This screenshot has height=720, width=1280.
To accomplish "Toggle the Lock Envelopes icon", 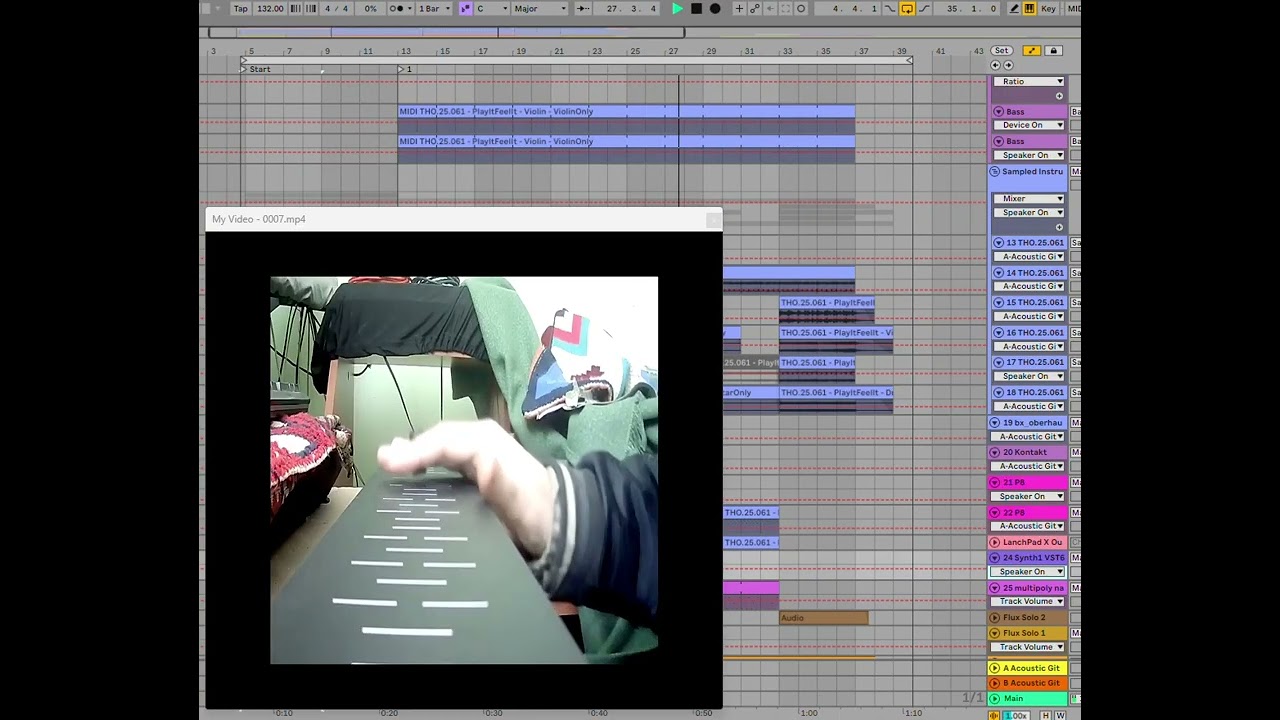I will point(1053,50).
